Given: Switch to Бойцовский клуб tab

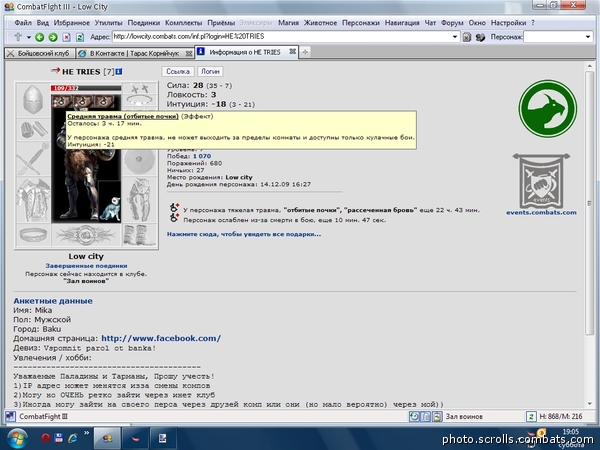Looking at the screenshot, I should (x=40, y=53).
